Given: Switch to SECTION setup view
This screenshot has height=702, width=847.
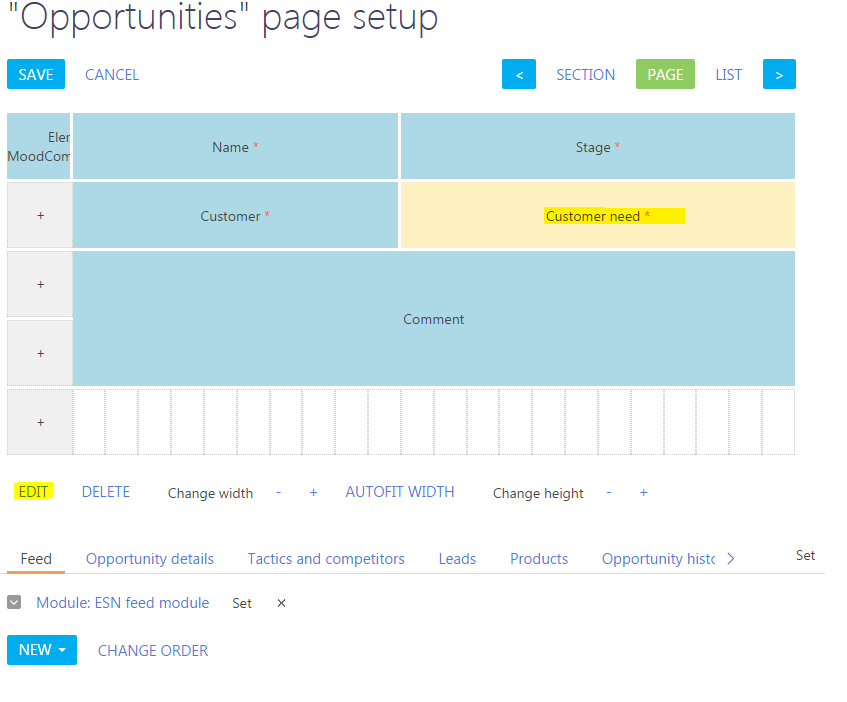Looking at the screenshot, I should 585,74.
